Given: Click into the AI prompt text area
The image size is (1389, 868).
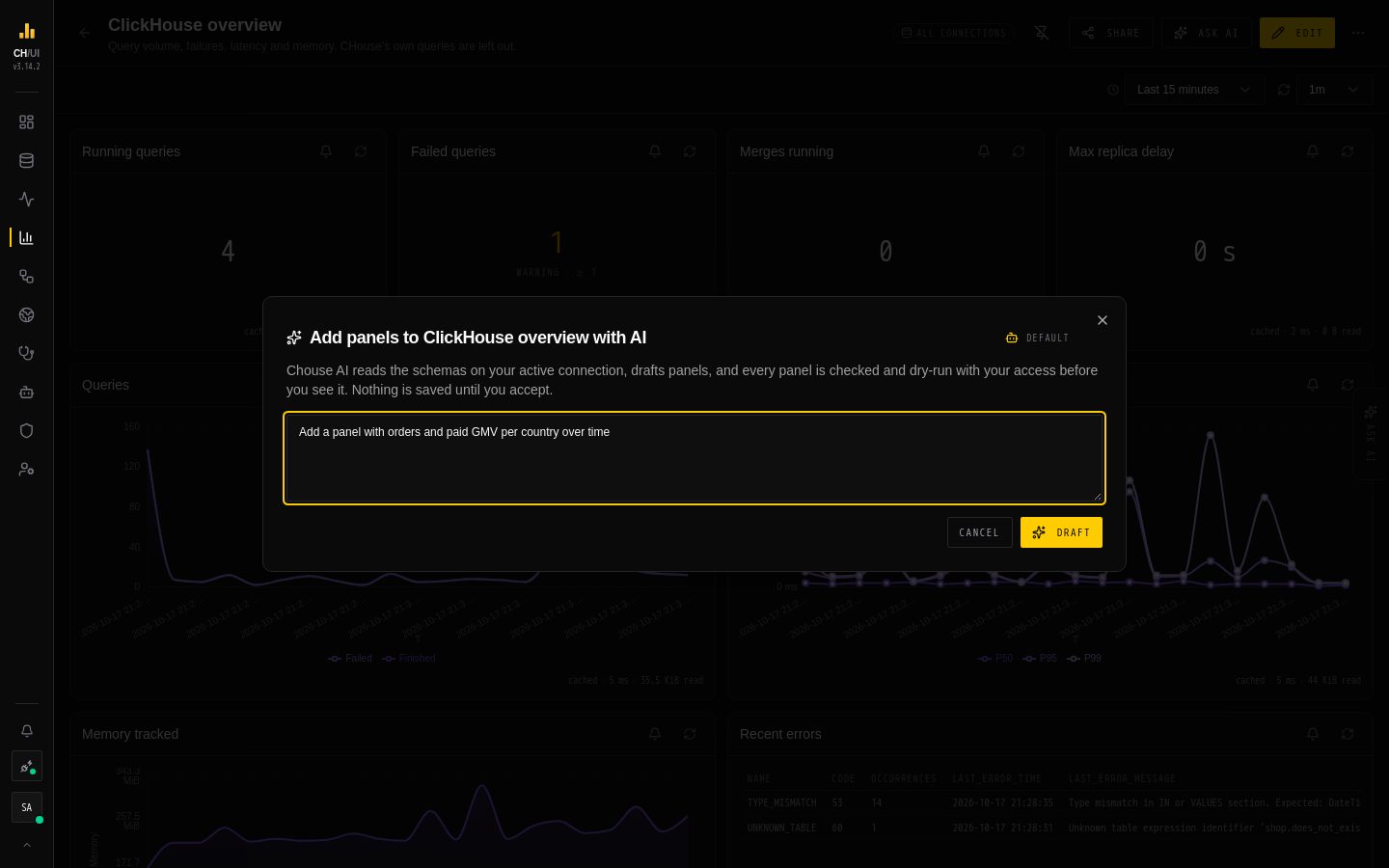Looking at the screenshot, I should pyautogui.click(x=694, y=458).
